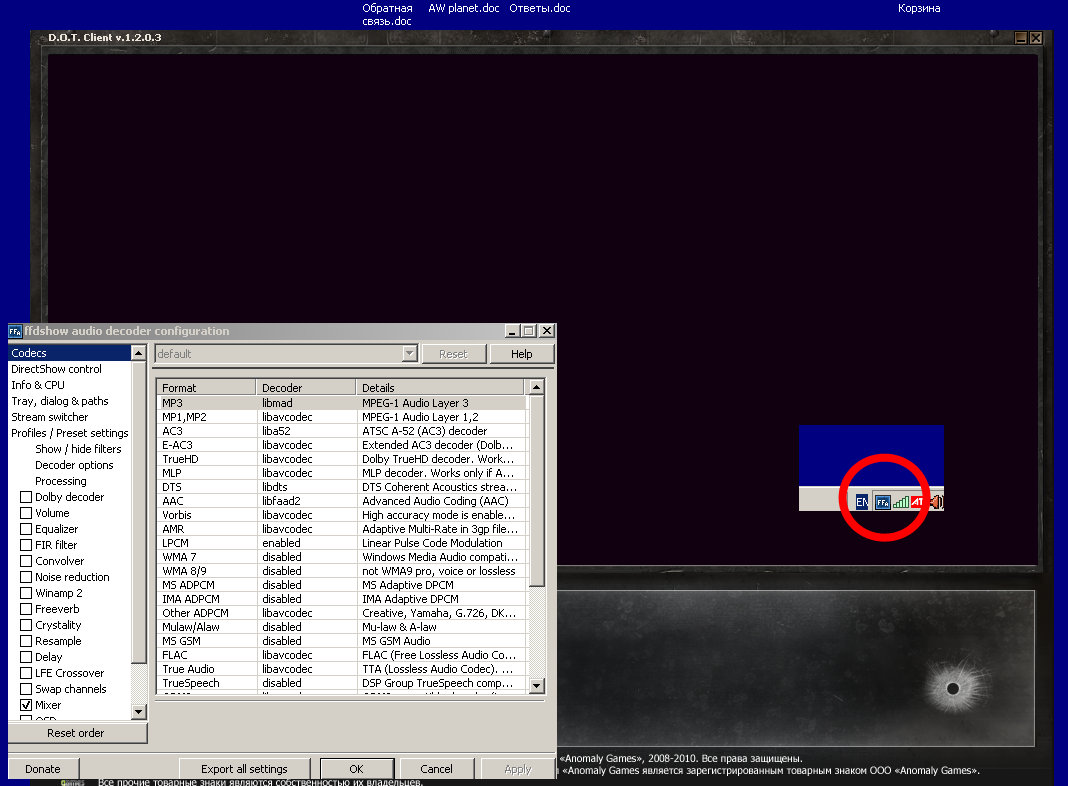Click the Details column header
The width and height of the screenshot is (1068, 786).
[440, 388]
